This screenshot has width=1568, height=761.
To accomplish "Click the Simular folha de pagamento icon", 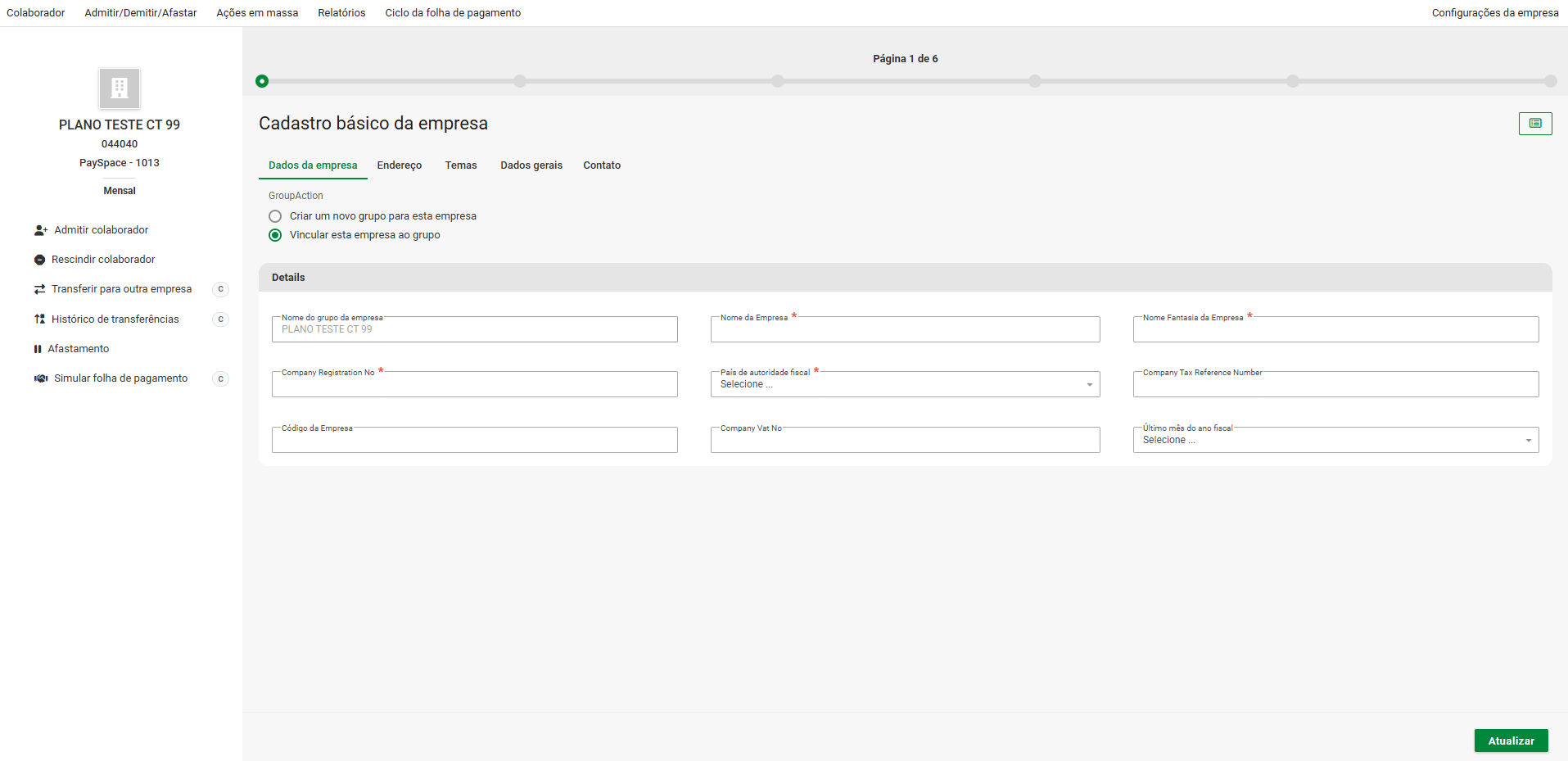I will (x=41, y=378).
